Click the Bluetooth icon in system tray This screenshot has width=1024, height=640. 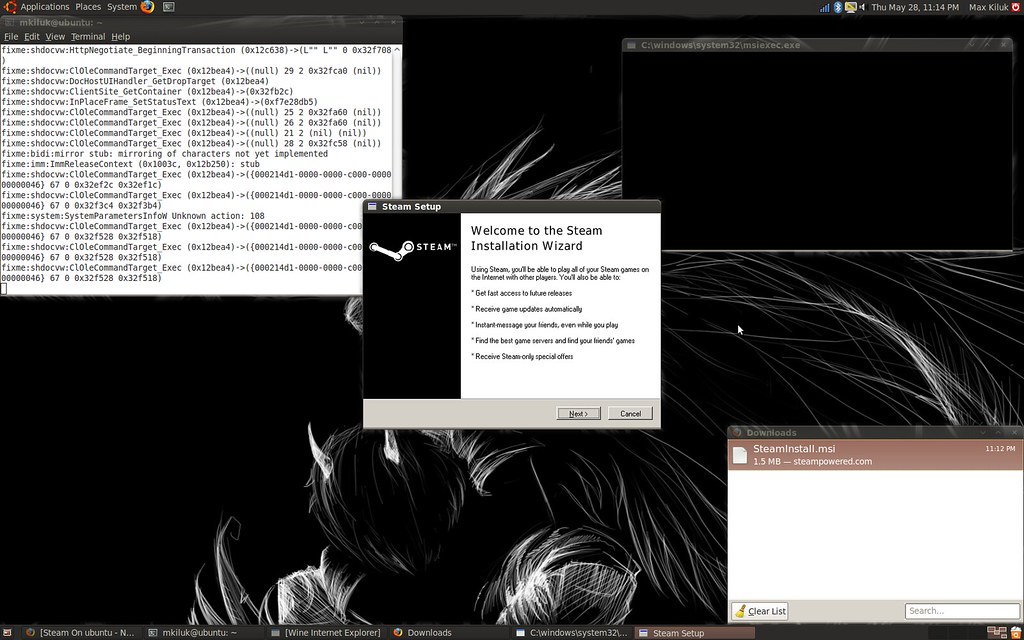[x=838, y=7]
